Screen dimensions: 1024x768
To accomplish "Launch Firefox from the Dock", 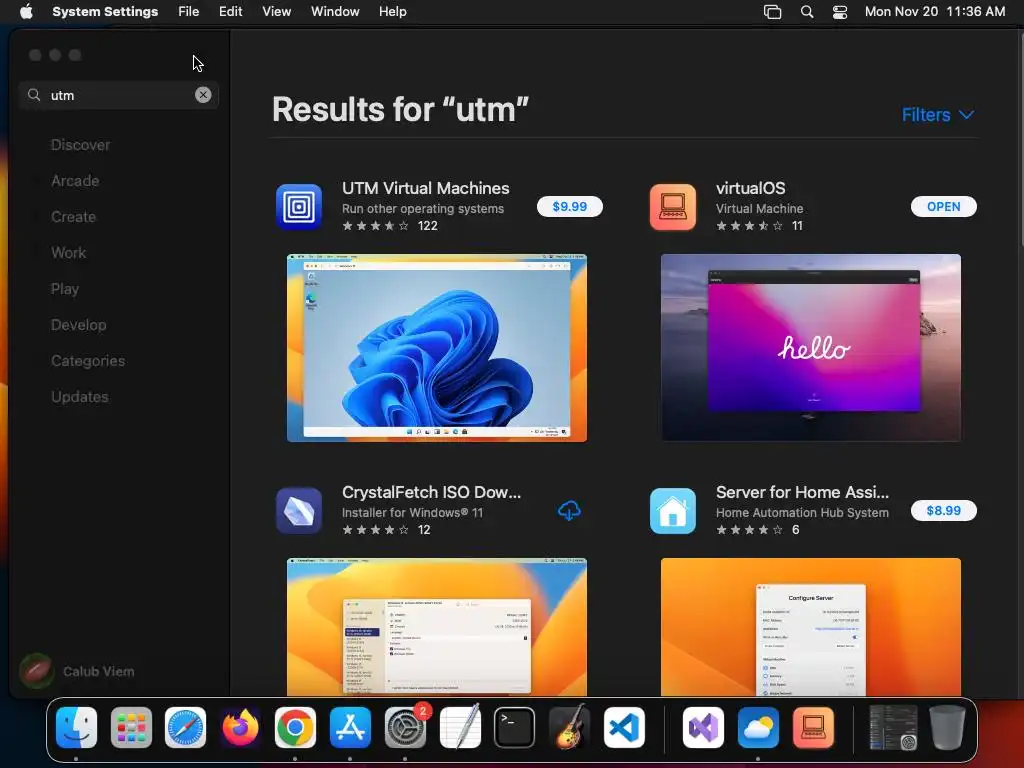I will click(x=240, y=728).
